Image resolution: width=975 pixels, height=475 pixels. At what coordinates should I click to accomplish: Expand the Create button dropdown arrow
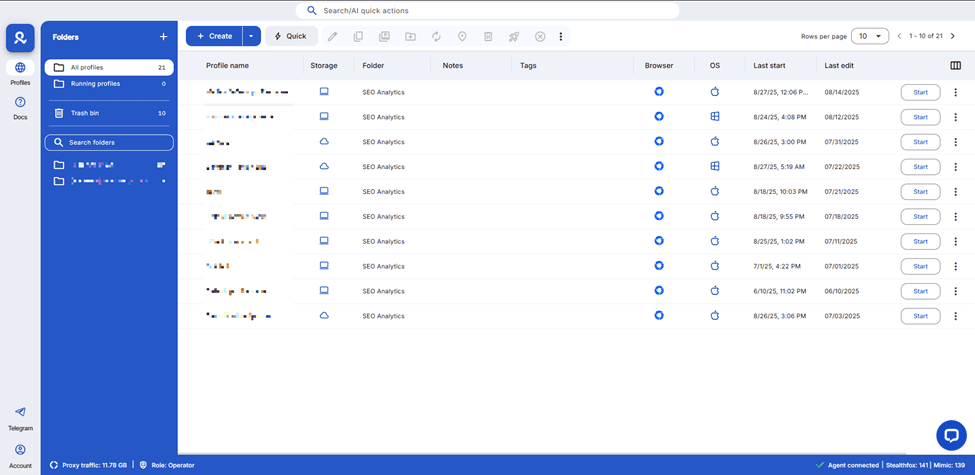(251, 37)
